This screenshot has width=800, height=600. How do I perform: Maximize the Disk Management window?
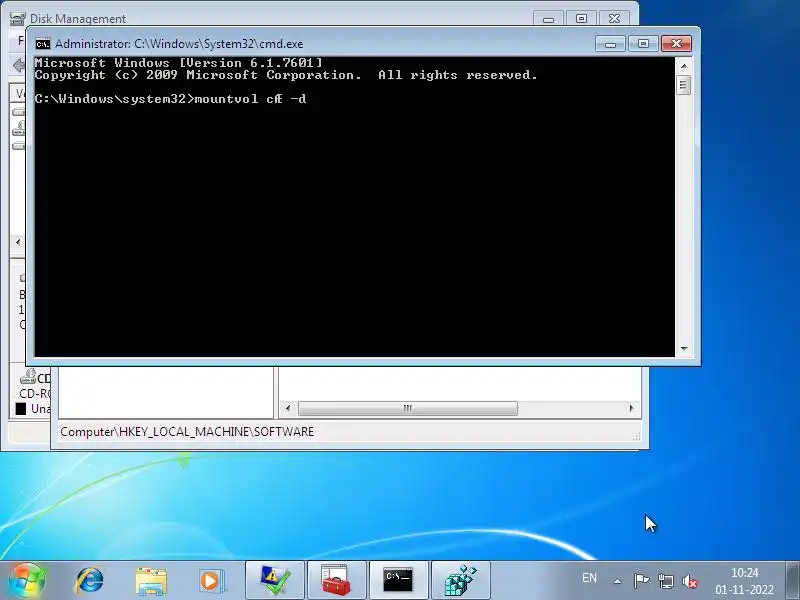(581, 19)
